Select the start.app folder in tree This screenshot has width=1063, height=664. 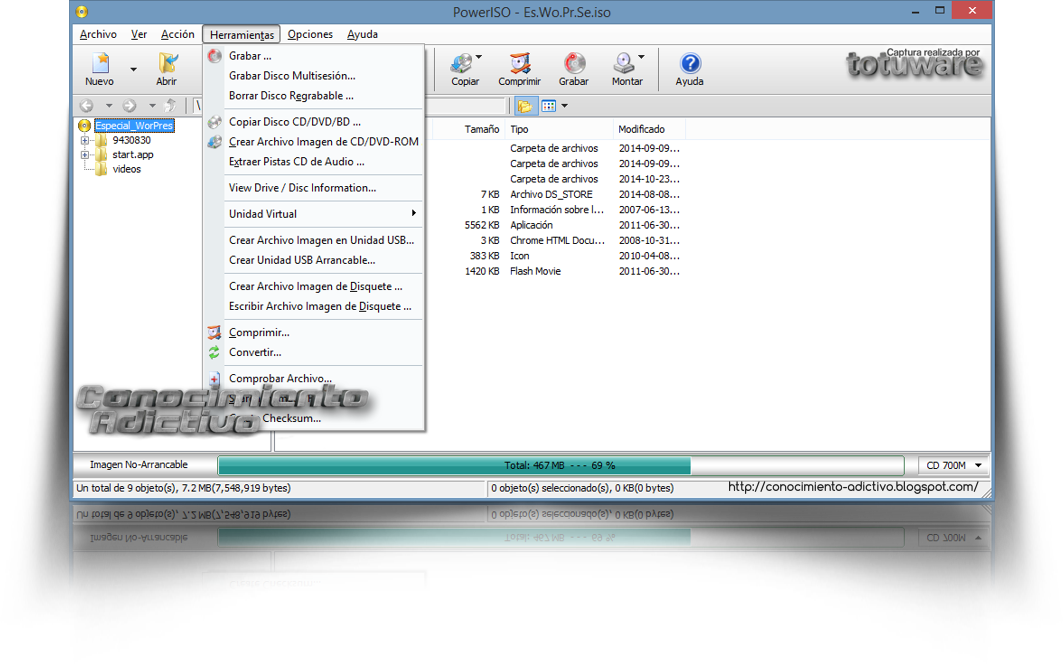point(133,155)
